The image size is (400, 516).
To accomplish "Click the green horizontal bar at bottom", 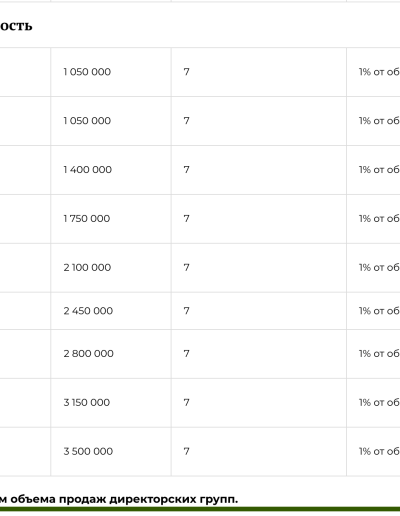I will (200, 509).
